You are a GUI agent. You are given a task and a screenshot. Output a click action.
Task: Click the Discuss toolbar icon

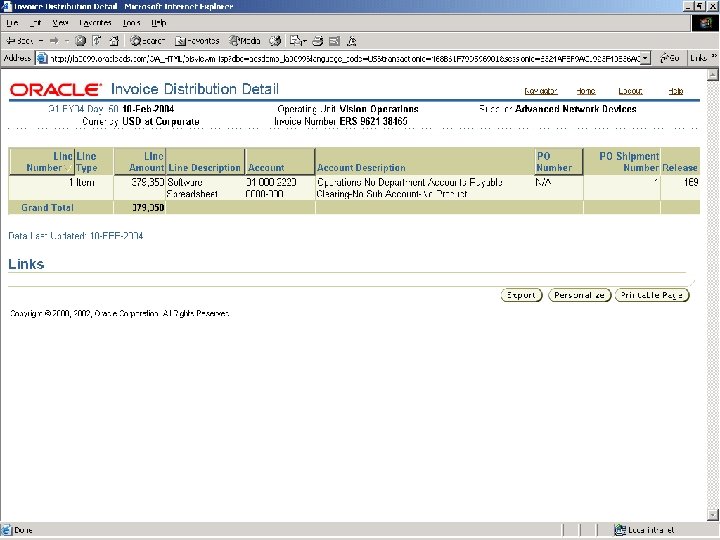[352, 41]
